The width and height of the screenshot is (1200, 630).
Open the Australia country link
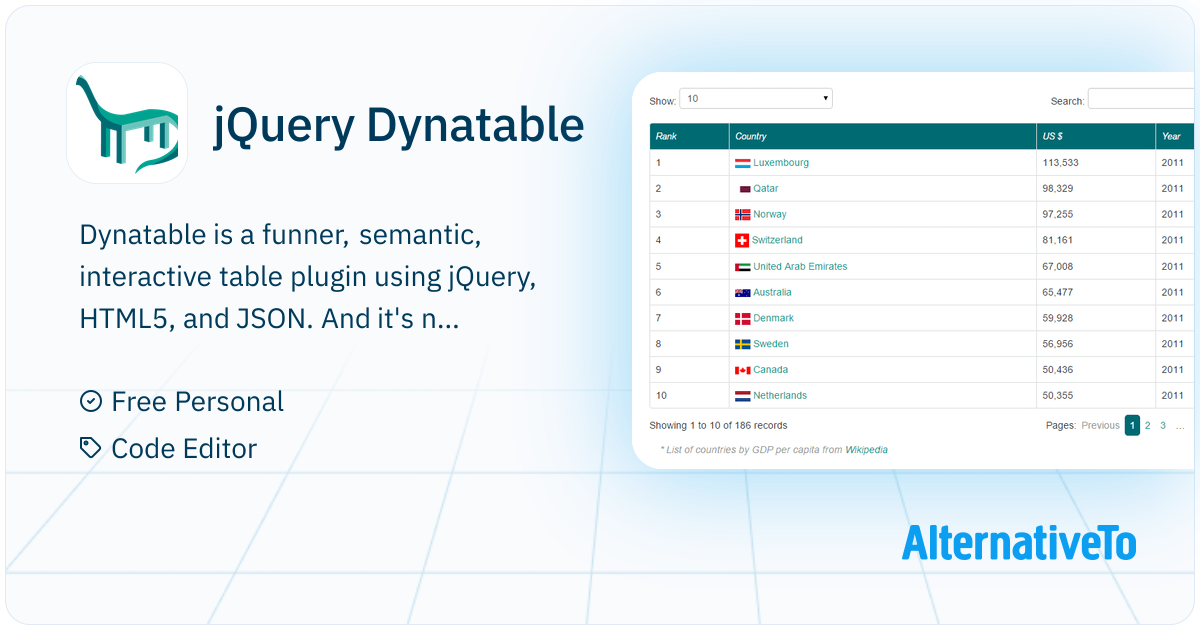772,293
